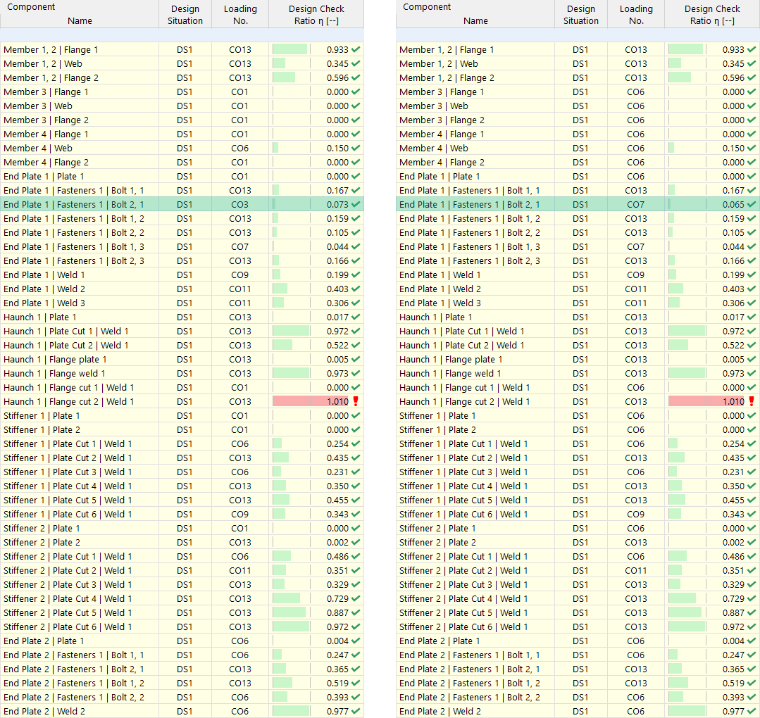Screen dimensions: 760x718
Task: Click ratio value 0.065 in right table
Action: (733, 205)
